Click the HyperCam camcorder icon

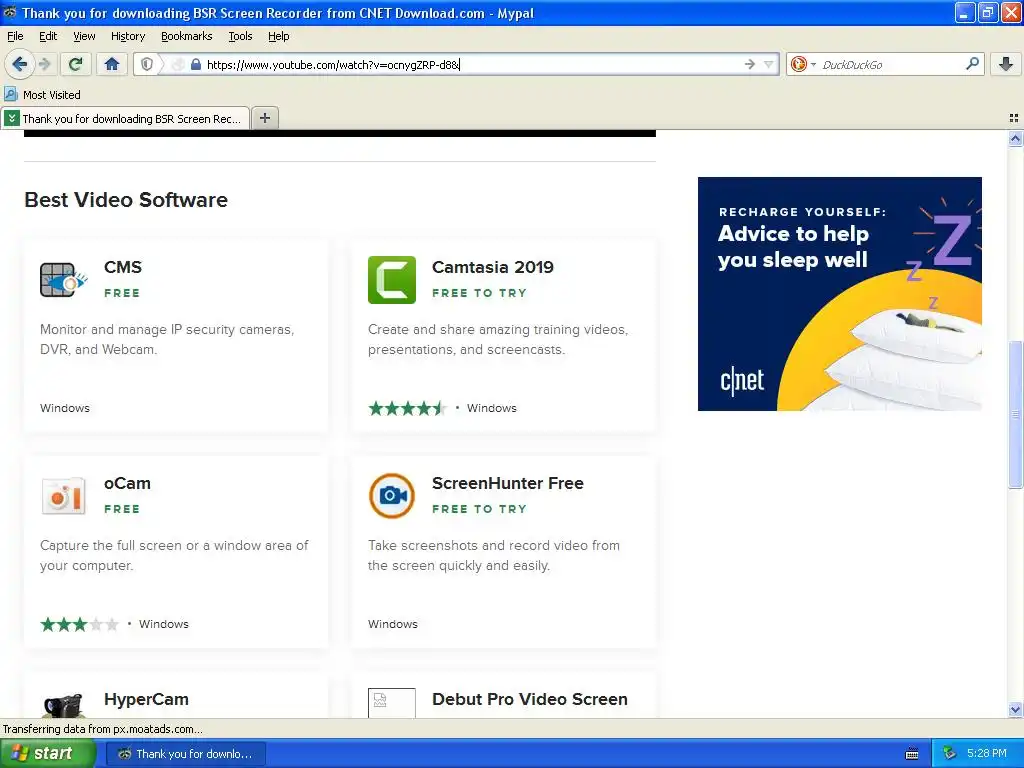pos(63,706)
